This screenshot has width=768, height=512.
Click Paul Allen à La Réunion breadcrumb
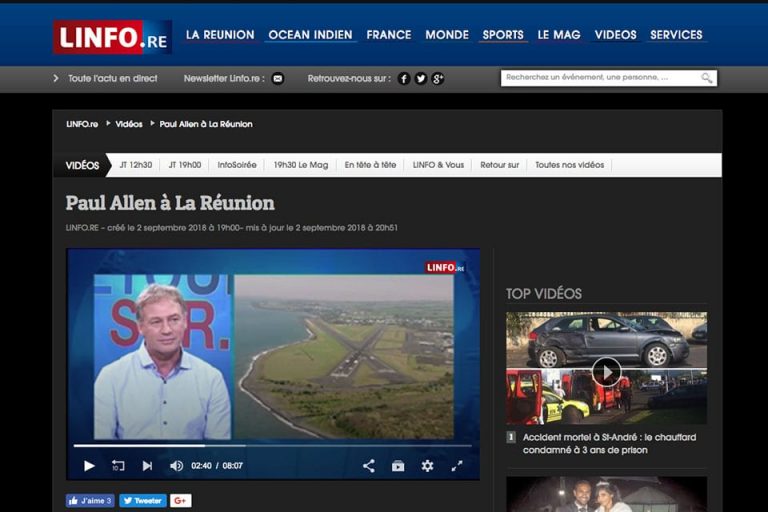coord(206,124)
